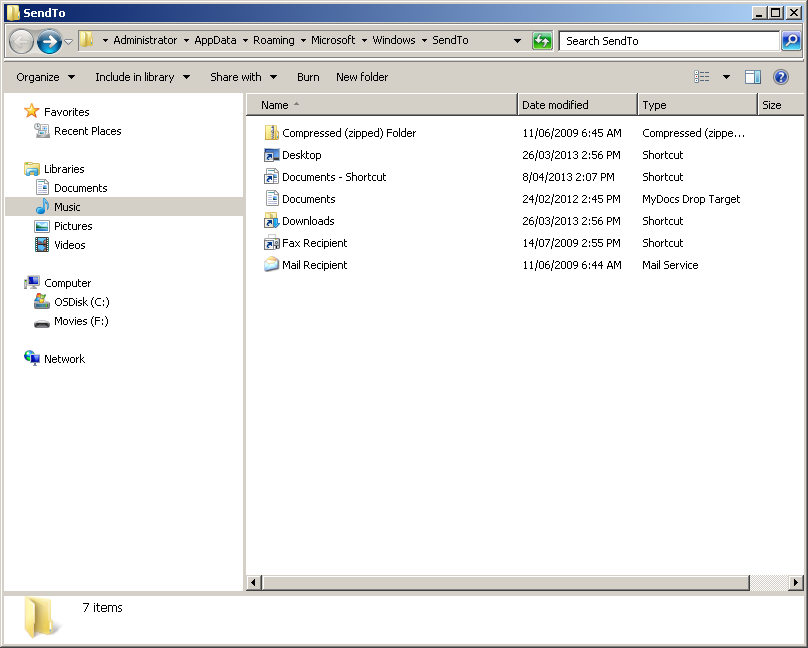This screenshot has height=648, width=808.
Task: Click the blue Help question-mark icon
Action: [x=781, y=77]
